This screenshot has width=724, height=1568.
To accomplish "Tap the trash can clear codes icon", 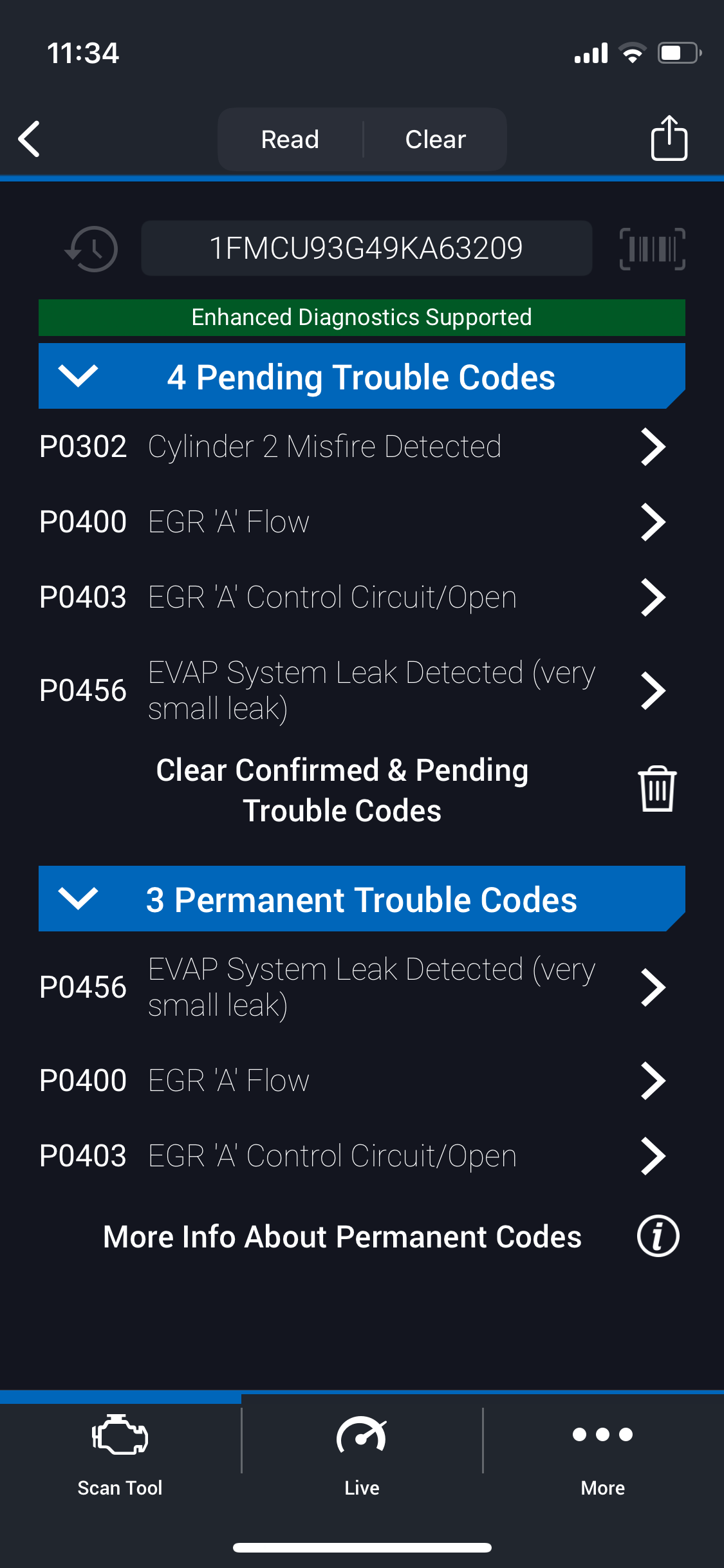I will 656,789.
